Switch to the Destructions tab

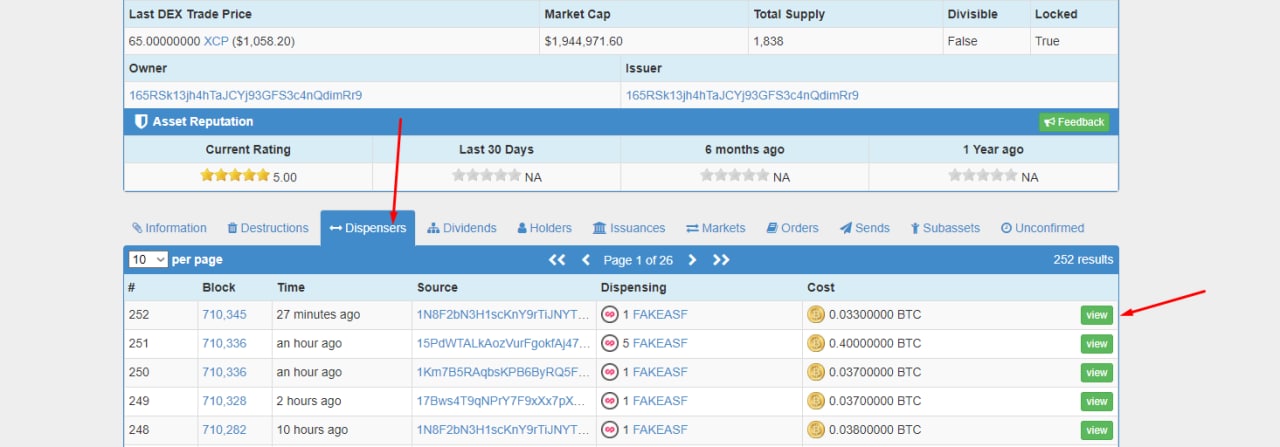[x=267, y=228]
